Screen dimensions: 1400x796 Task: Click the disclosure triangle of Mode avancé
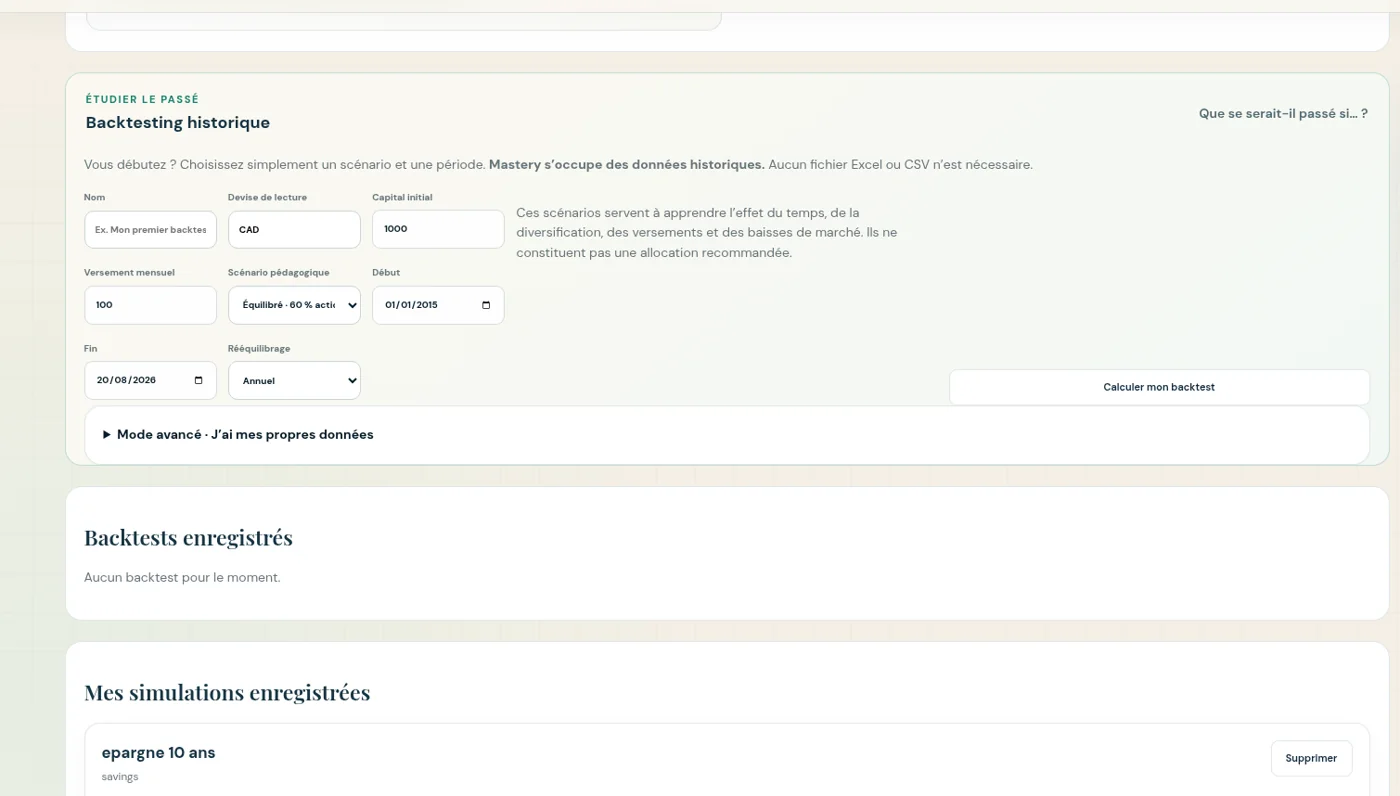(x=107, y=435)
